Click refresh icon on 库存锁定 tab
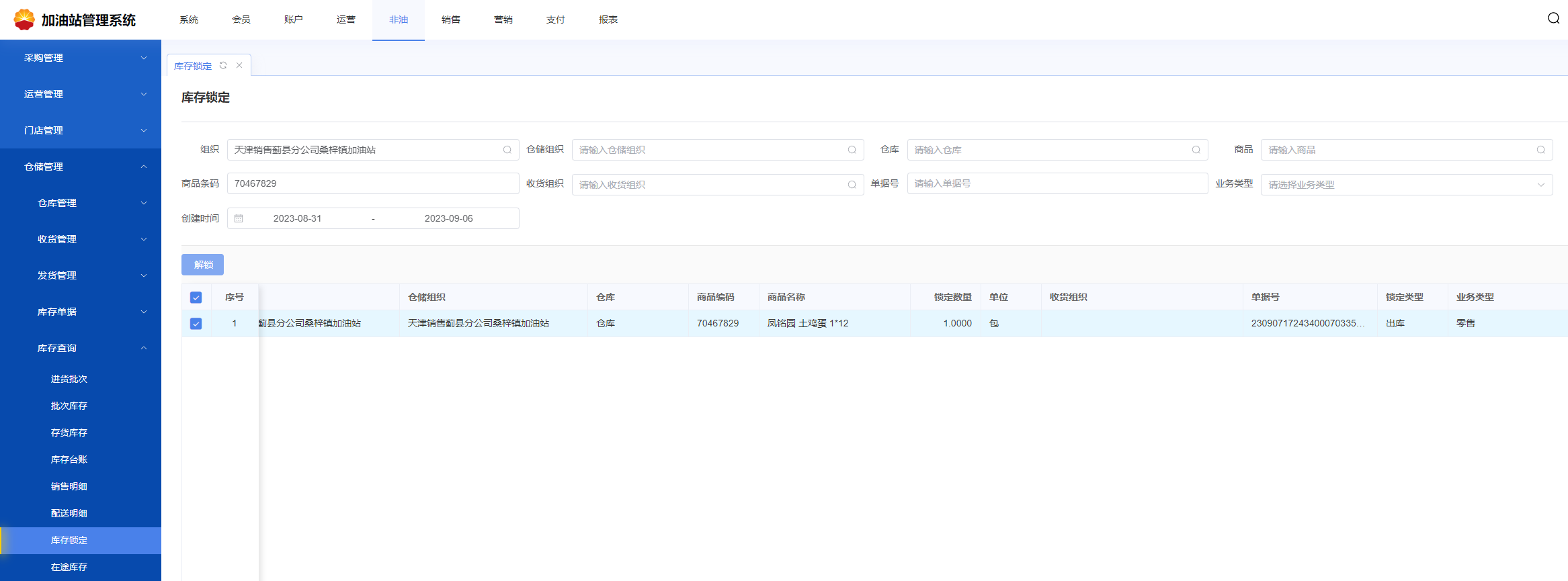Image resolution: width=1568 pixels, height=581 pixels. 223,65
